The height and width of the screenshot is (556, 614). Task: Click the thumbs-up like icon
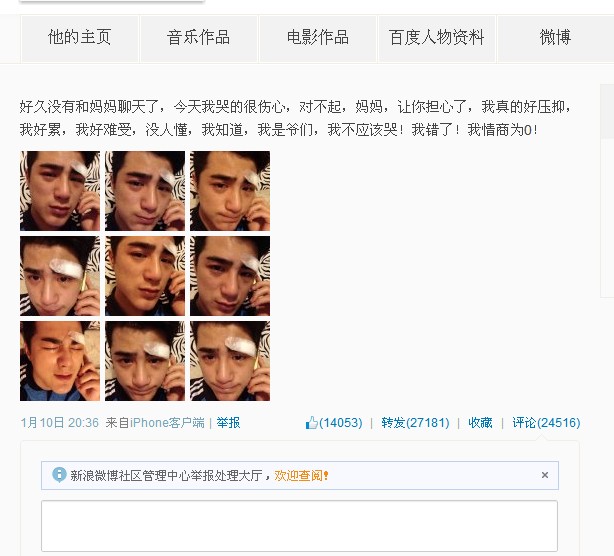click(x=312, y=422)
